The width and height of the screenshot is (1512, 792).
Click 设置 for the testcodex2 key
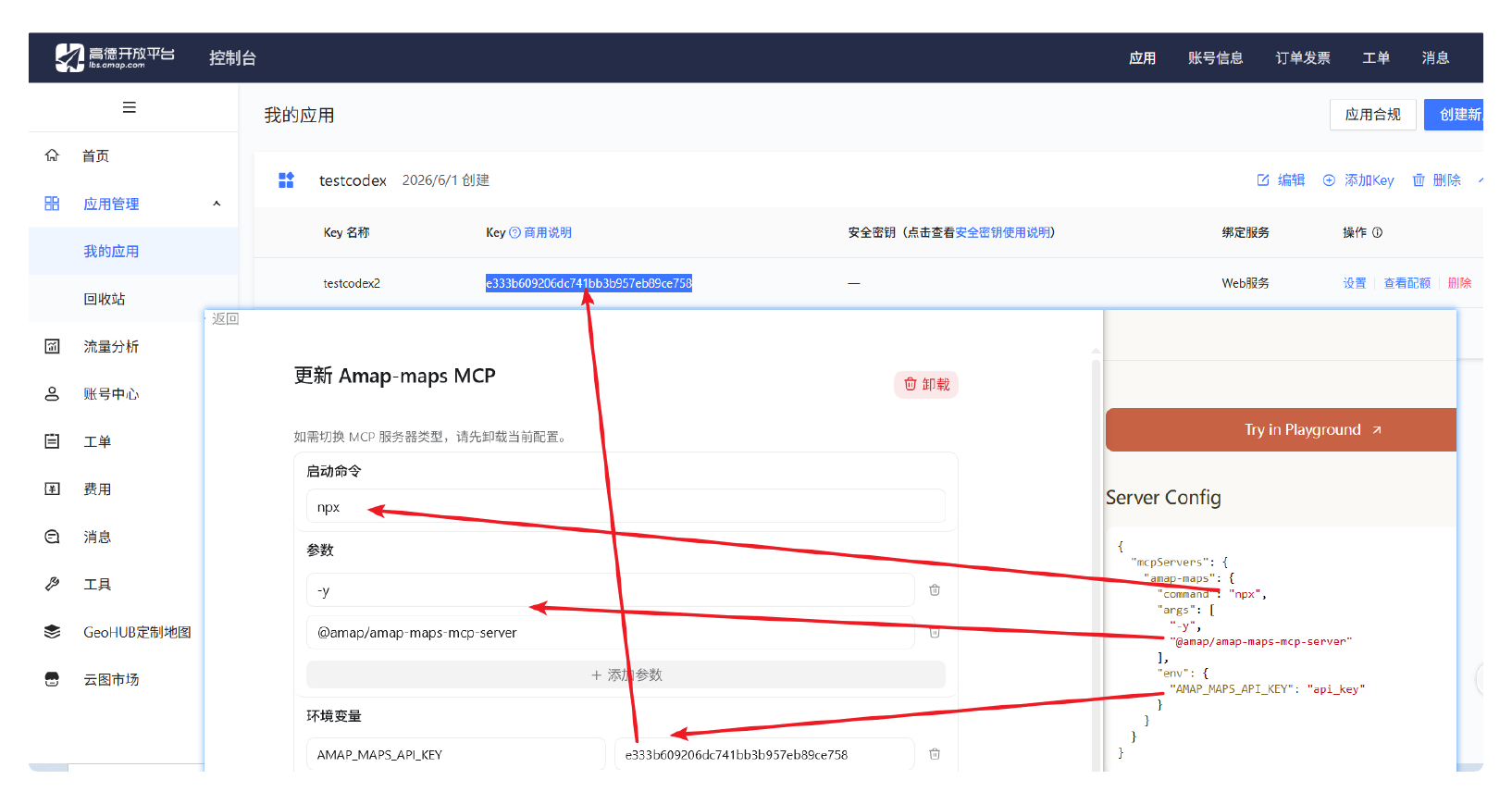pos(1355,283)
